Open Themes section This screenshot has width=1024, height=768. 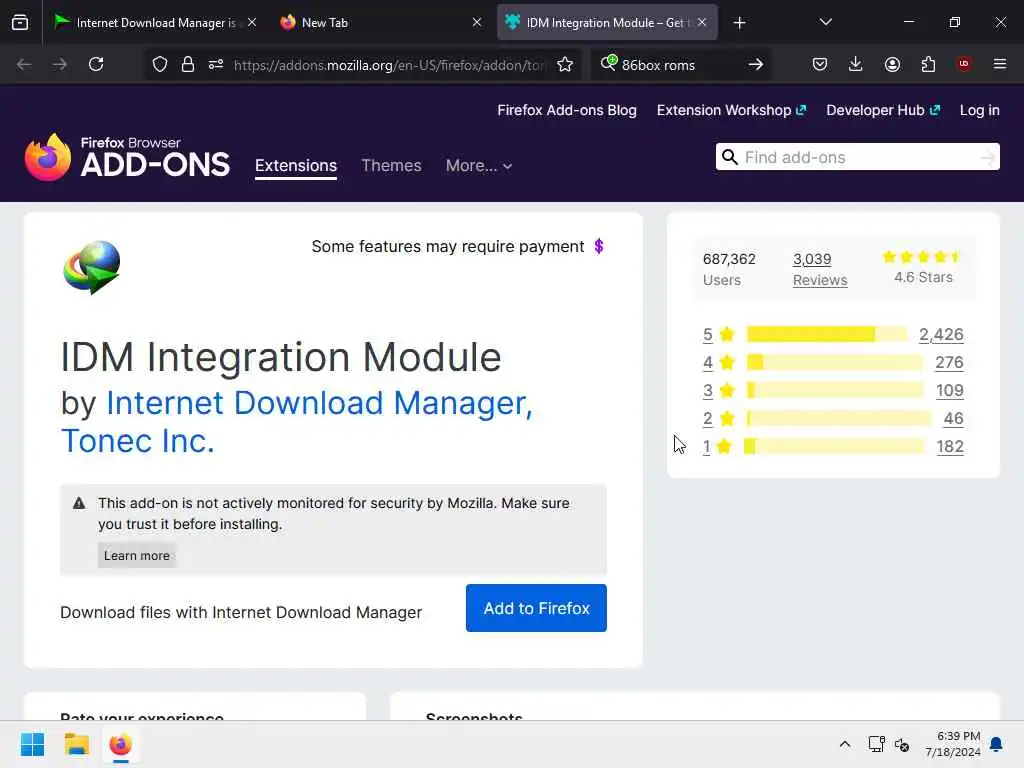[391, 166]
